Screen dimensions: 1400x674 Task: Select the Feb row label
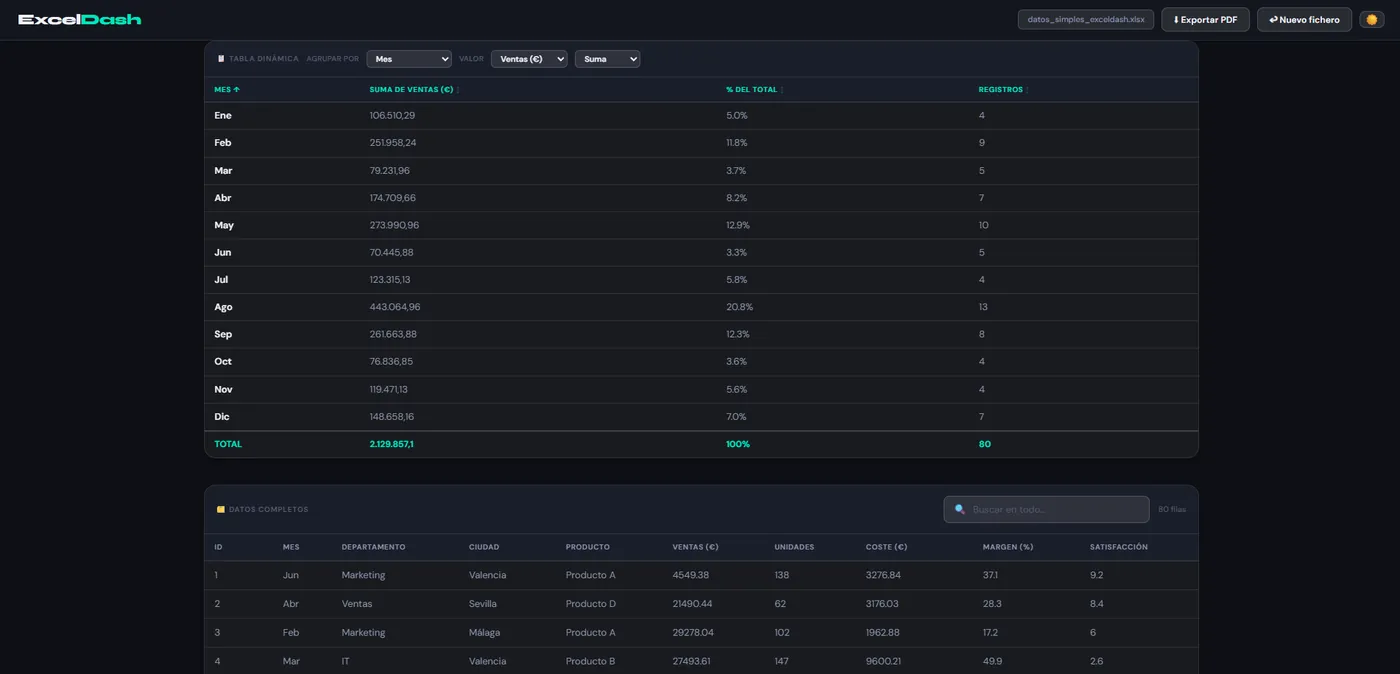coord(222,143)
